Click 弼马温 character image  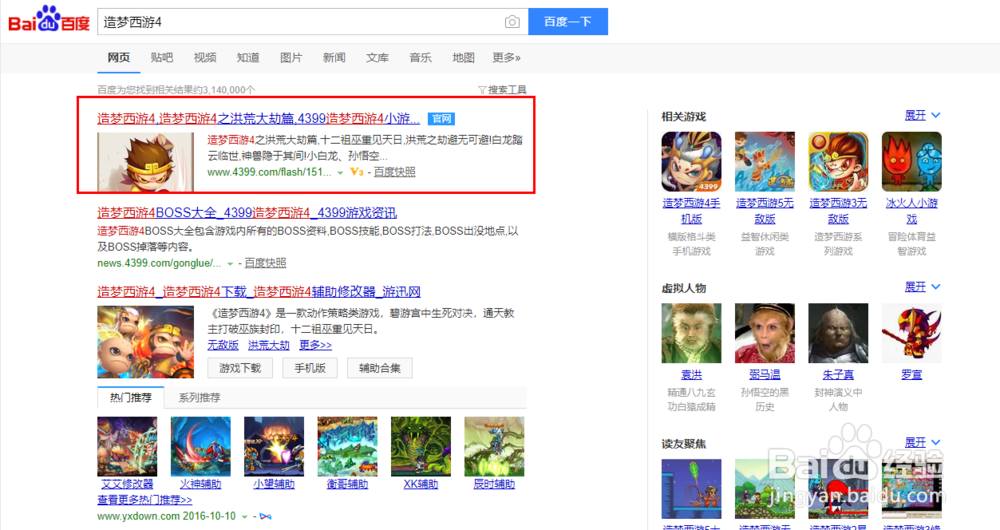765,333
